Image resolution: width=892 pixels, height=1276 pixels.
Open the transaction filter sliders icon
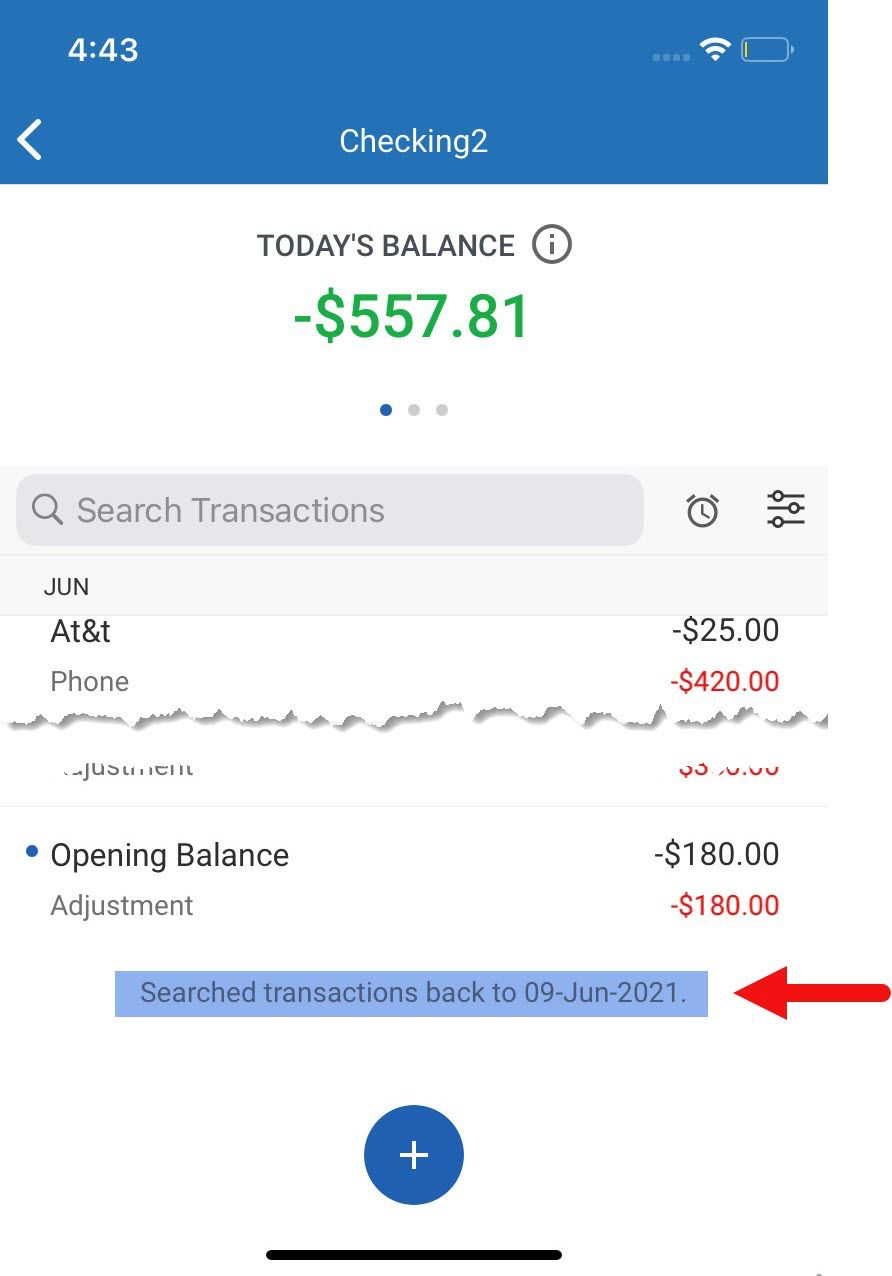pyautogui.click(x=786, y=509)
